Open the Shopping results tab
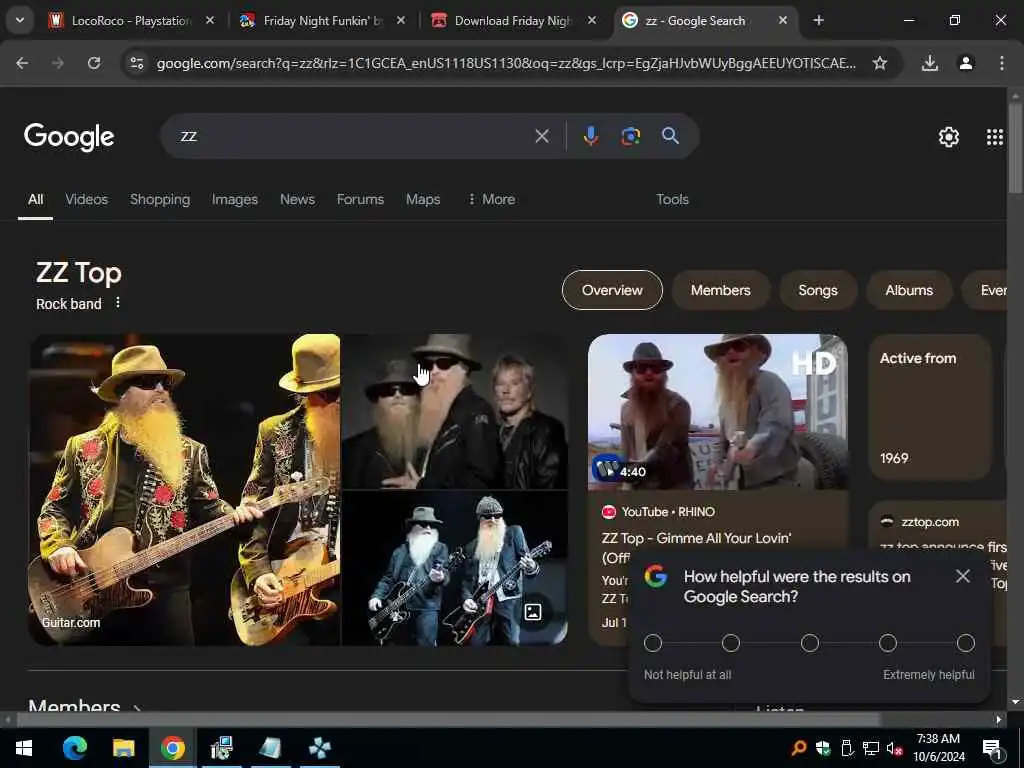 [160, 199]
